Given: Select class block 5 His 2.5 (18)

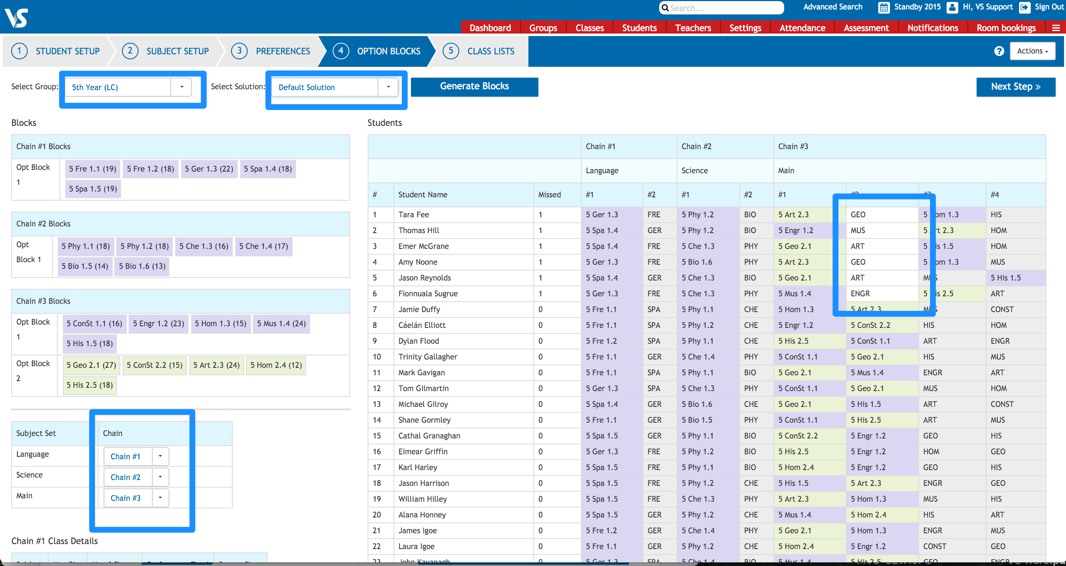Looking at the screenshot, I should [x=90, y=386].
